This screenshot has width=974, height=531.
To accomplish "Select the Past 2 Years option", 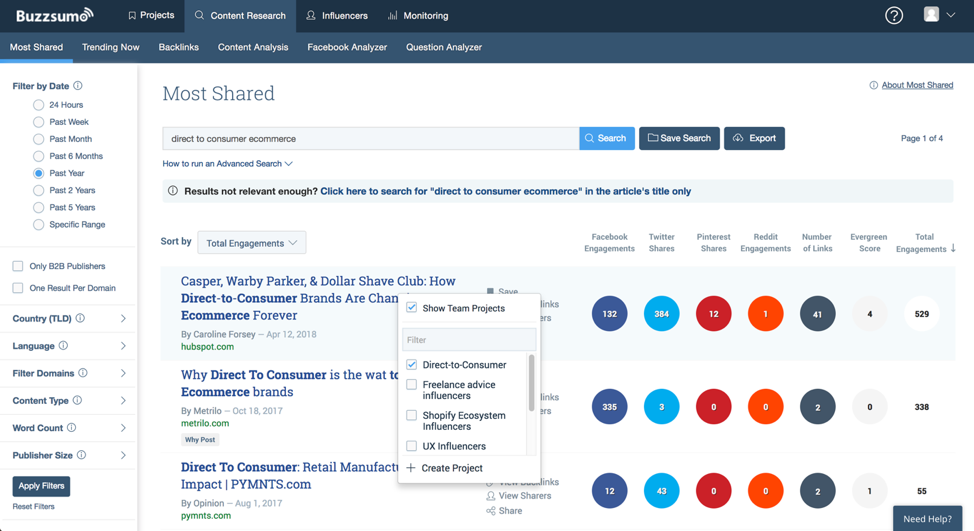I will 39,190.
